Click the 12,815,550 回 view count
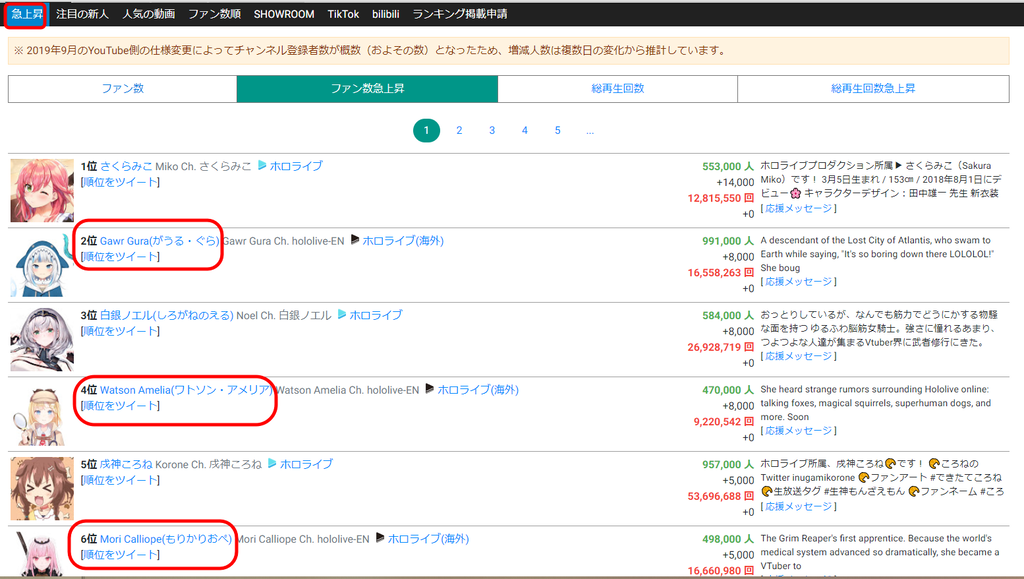The width and height of the screenshot is (1024, 579). click(721, 198)
